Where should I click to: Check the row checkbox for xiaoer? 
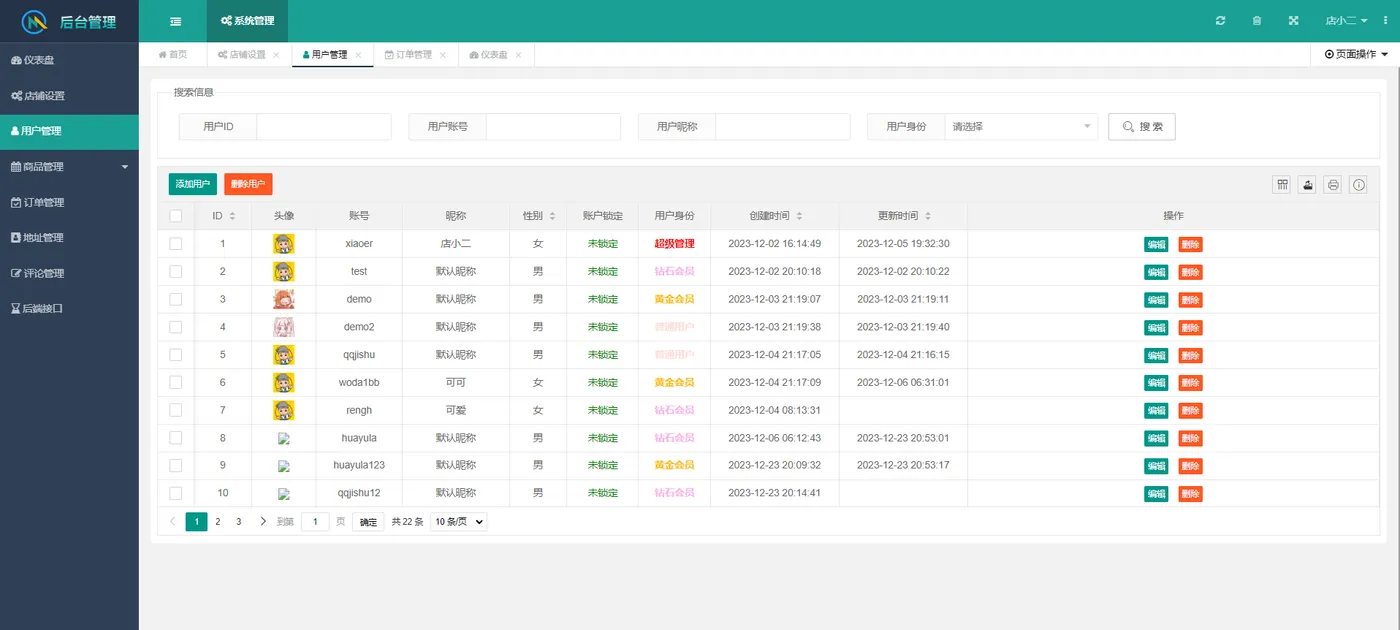176,244
